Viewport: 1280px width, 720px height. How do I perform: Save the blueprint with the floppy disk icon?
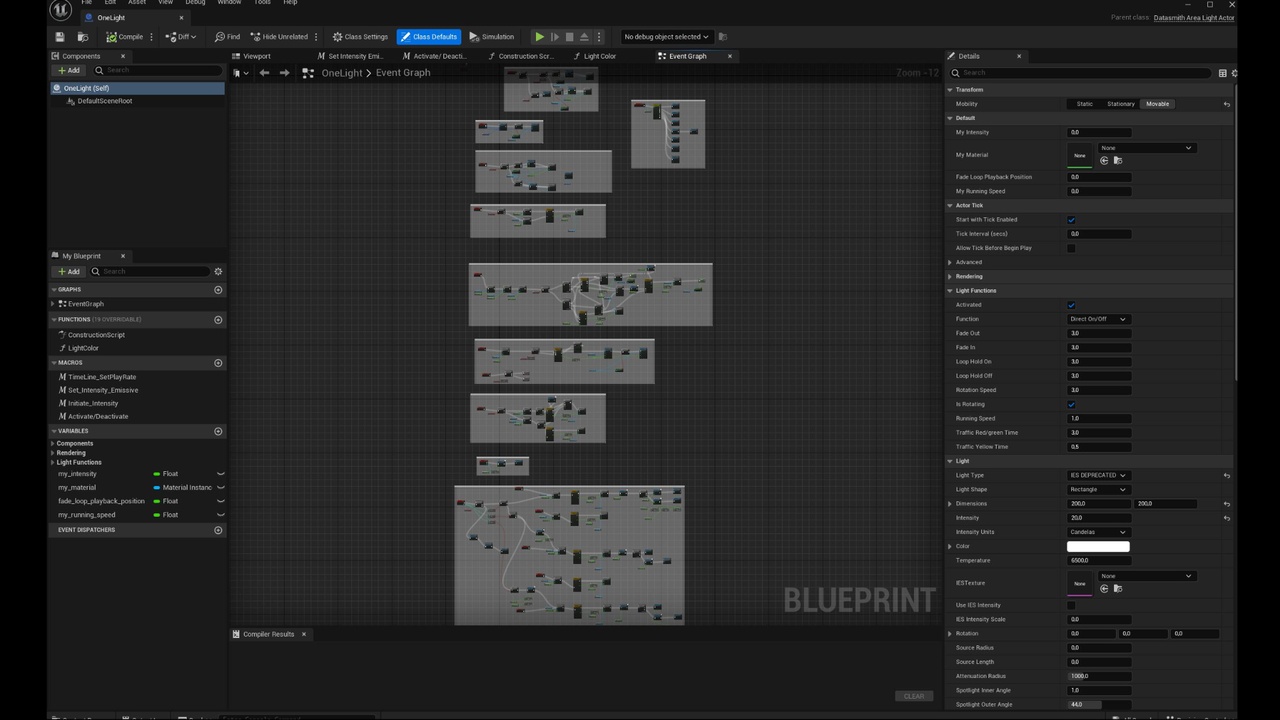(60, 37)
